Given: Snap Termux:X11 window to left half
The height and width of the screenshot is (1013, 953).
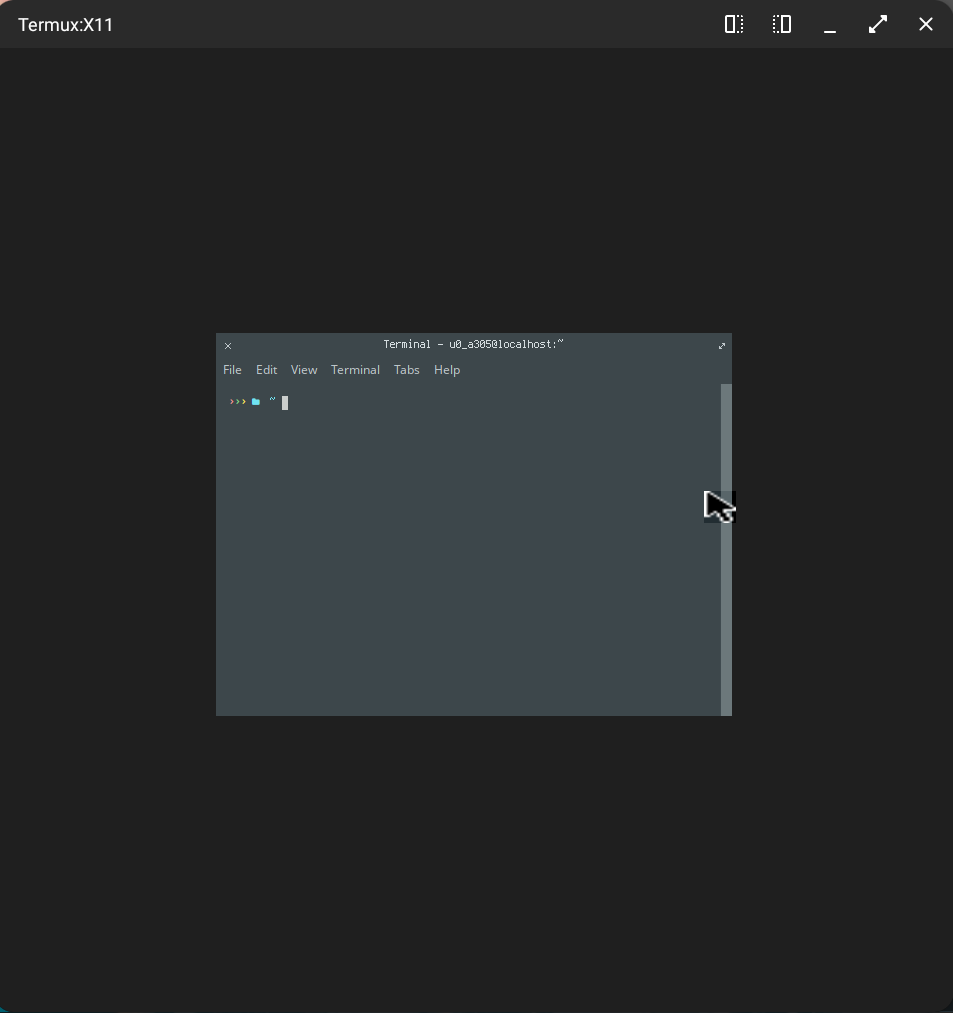Looking at the screenshot, I should pos(734,25).
